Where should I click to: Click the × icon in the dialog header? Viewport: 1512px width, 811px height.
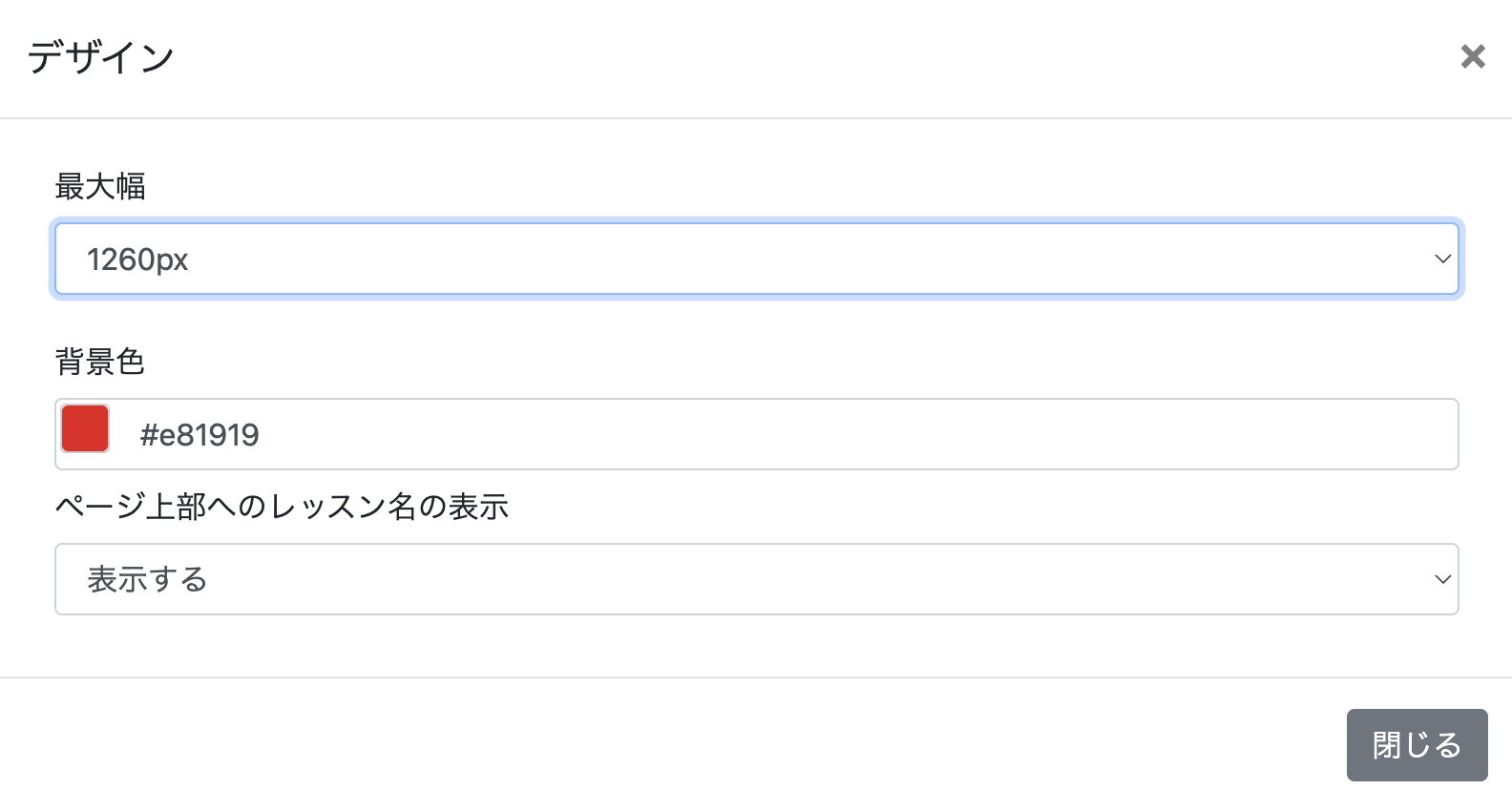(1473, 56)
